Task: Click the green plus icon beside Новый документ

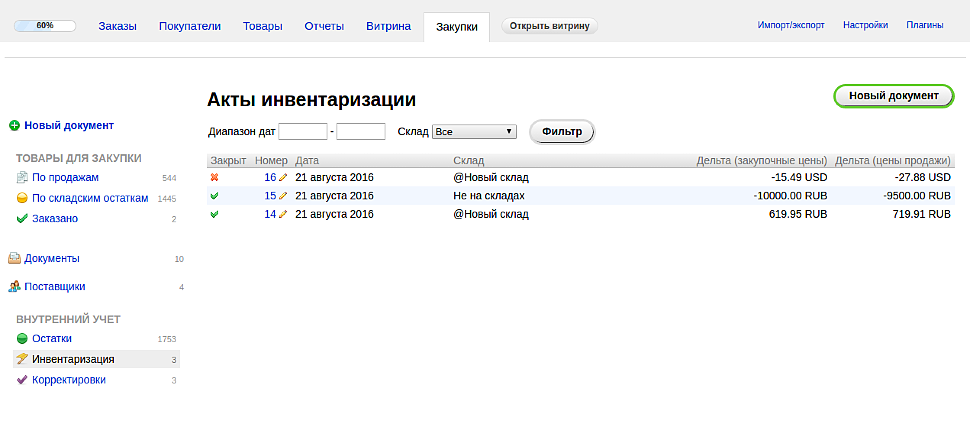Action: pyautogui.click(x=14, y=126)
